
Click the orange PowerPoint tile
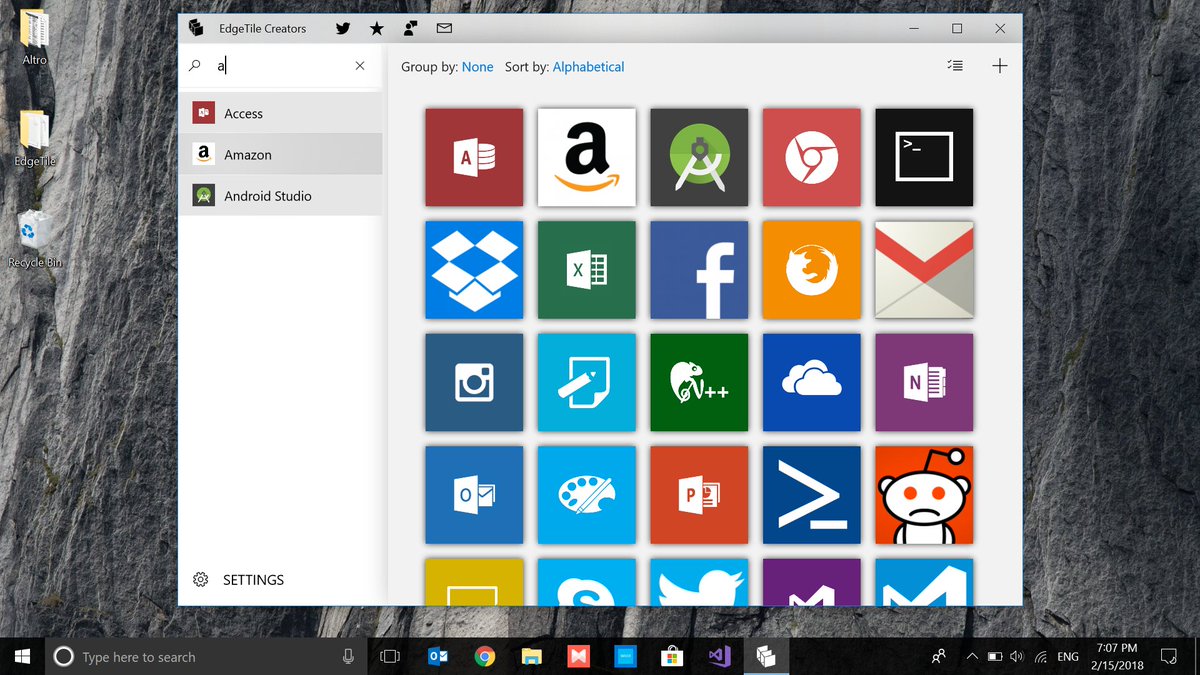[699, 495]
